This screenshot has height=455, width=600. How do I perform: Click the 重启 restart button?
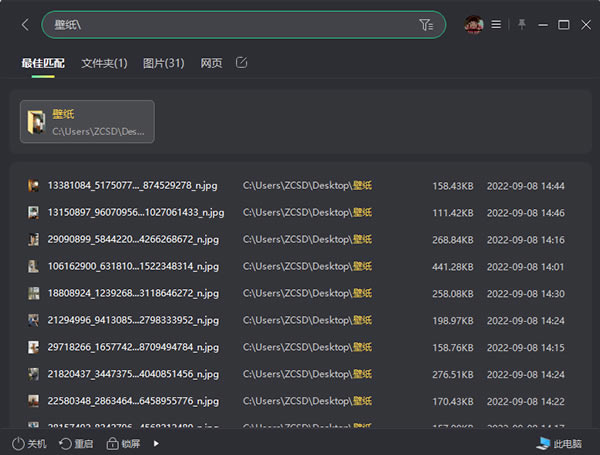coord(75,443)
